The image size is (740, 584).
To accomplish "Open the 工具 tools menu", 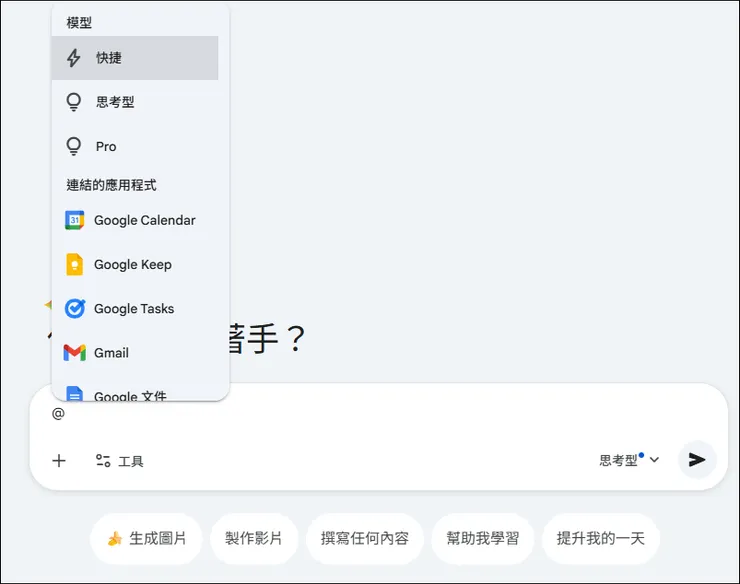I will coord(119,461).
